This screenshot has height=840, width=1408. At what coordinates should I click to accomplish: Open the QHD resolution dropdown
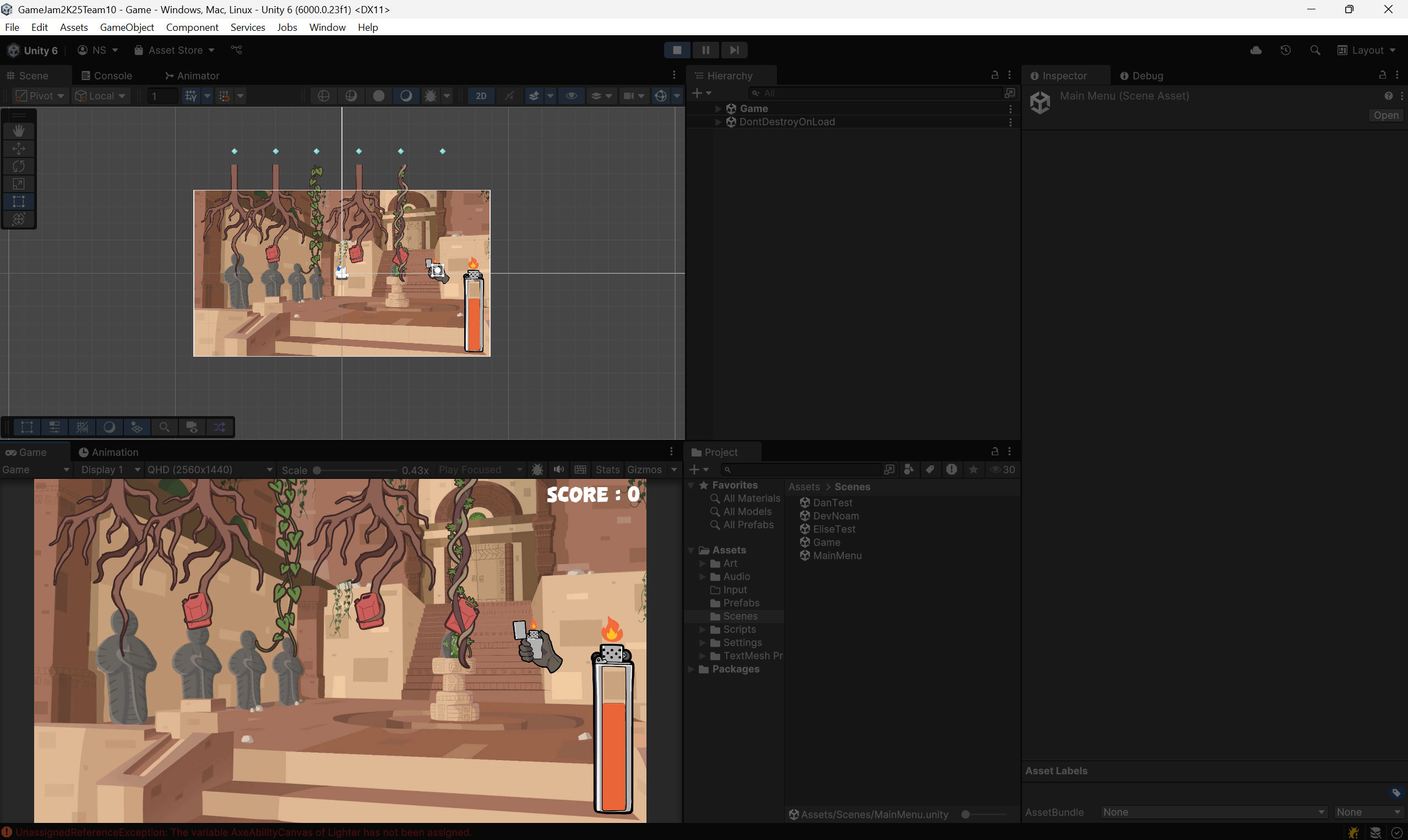tap(208, 469)
